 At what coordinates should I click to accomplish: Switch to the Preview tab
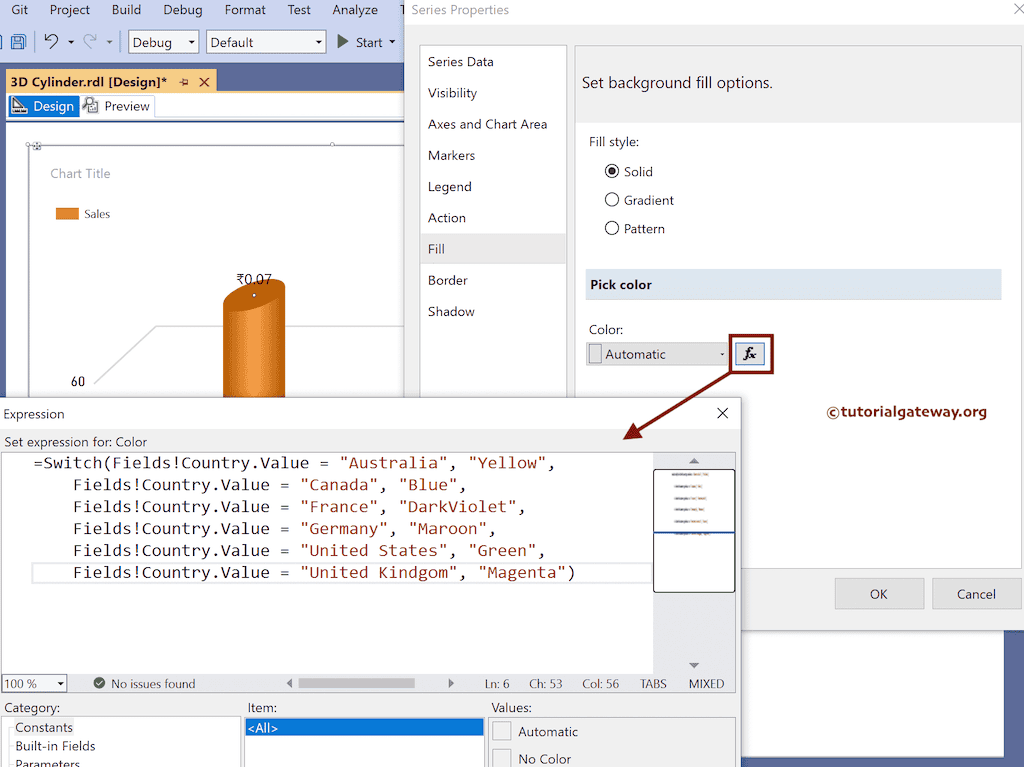pos(118,106)
